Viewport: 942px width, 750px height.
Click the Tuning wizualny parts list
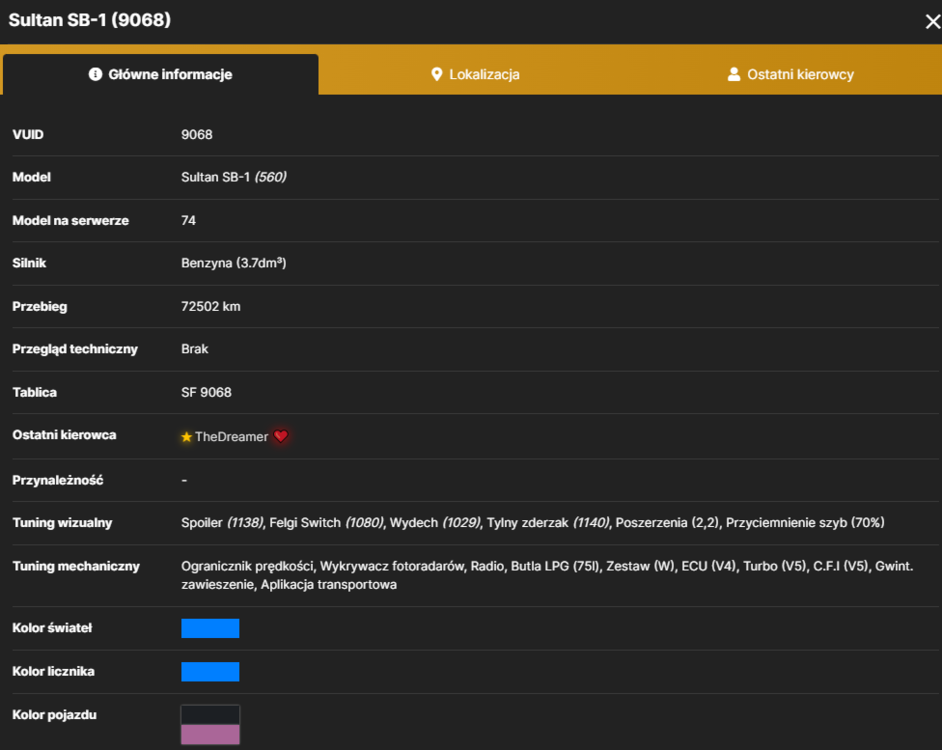click(x=533, y=523)
